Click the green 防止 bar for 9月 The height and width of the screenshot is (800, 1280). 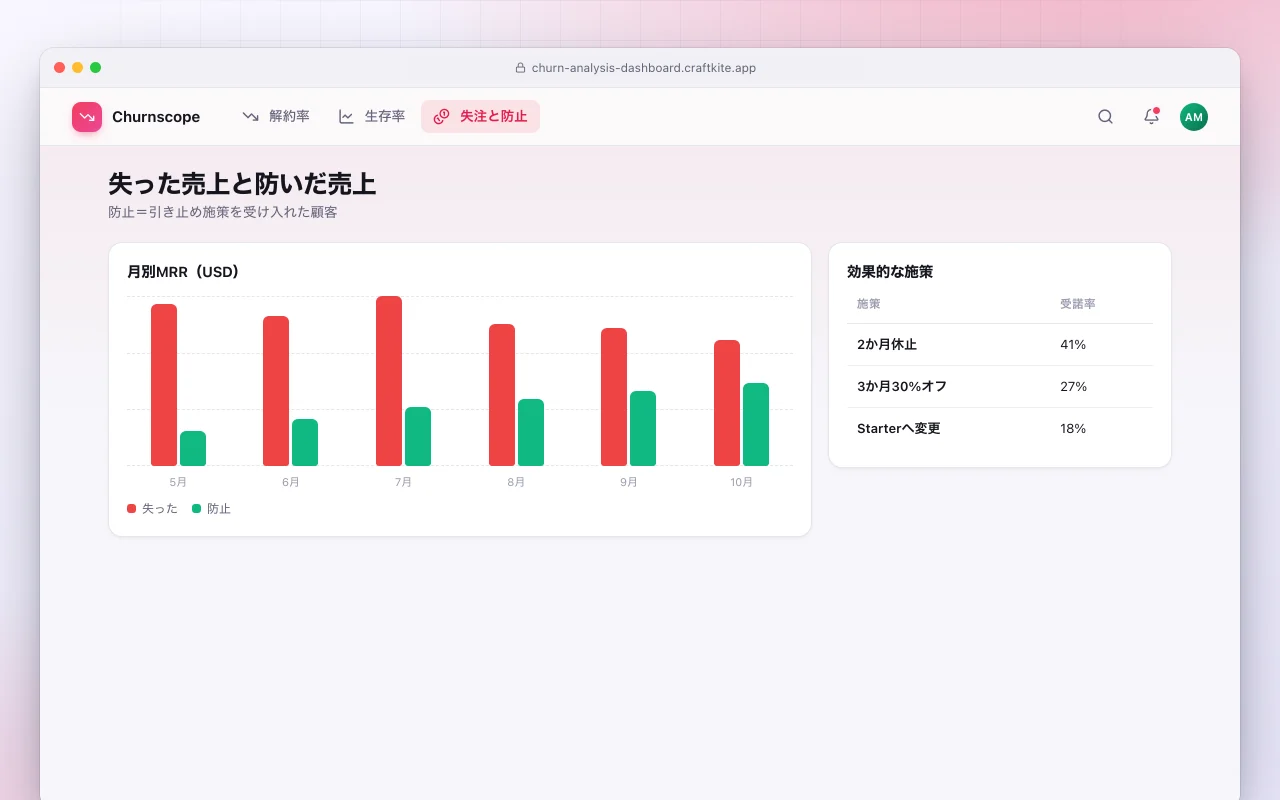(x=643, y=429)
